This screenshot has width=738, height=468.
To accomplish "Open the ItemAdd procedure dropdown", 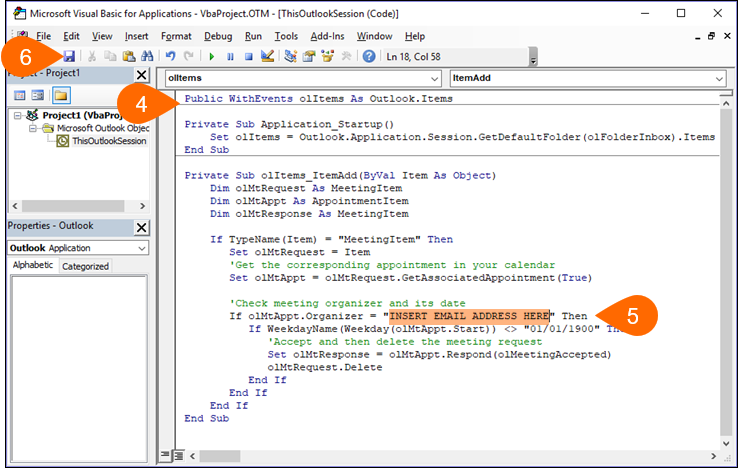I will (x=719, y=79).
